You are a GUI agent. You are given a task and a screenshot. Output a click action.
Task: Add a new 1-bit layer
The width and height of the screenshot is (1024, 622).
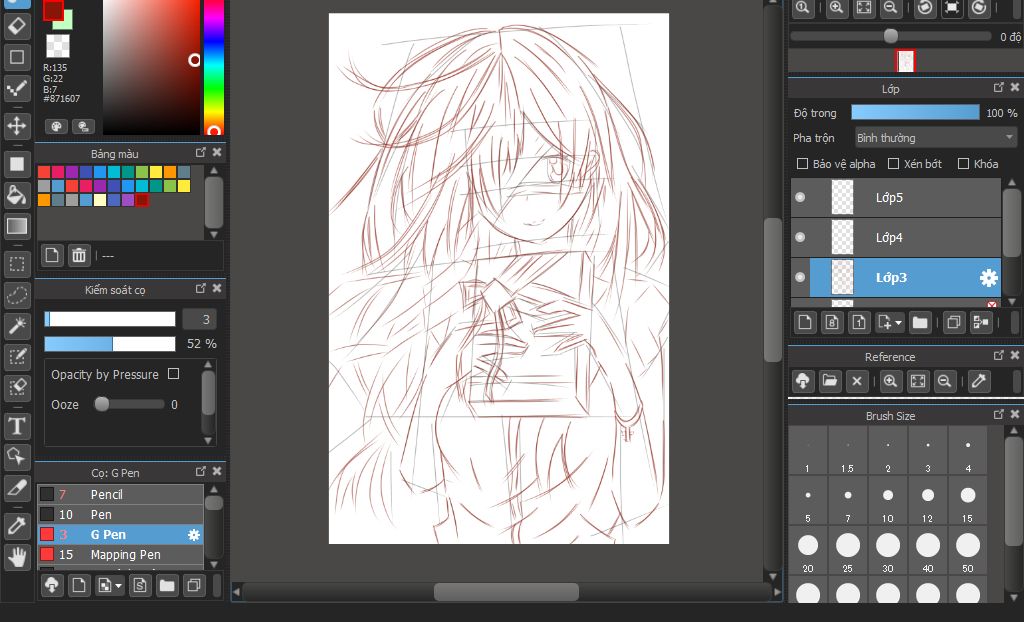pyautogui.click(x=858, y=322)
